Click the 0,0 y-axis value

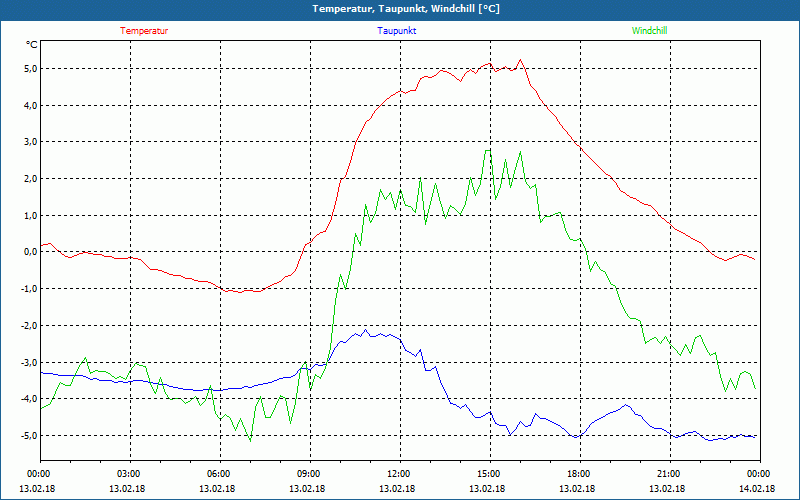pos(30,252)
